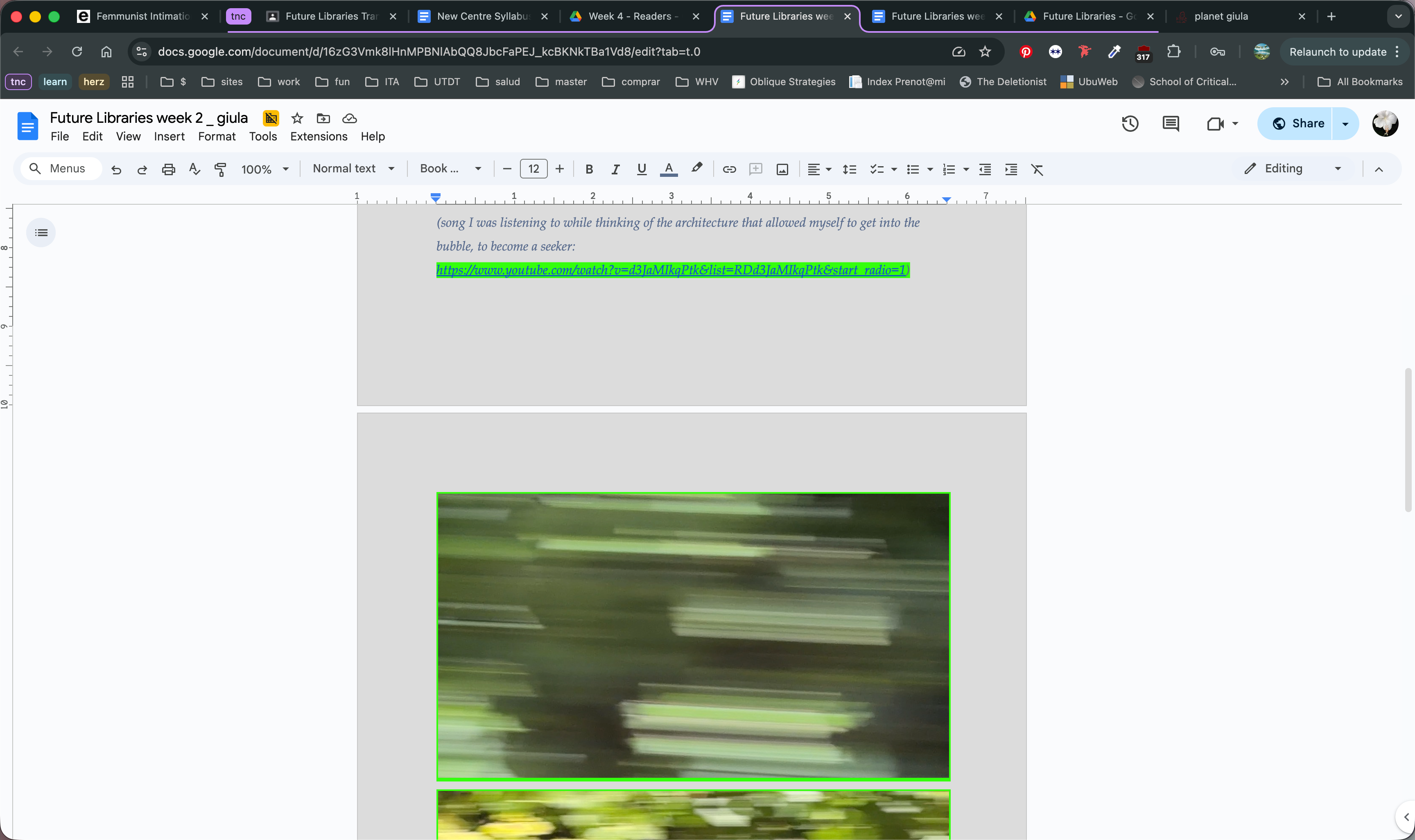Open the 100% zoom dropdown
The height and width of the screenshot is (840, 1415).
265,169
